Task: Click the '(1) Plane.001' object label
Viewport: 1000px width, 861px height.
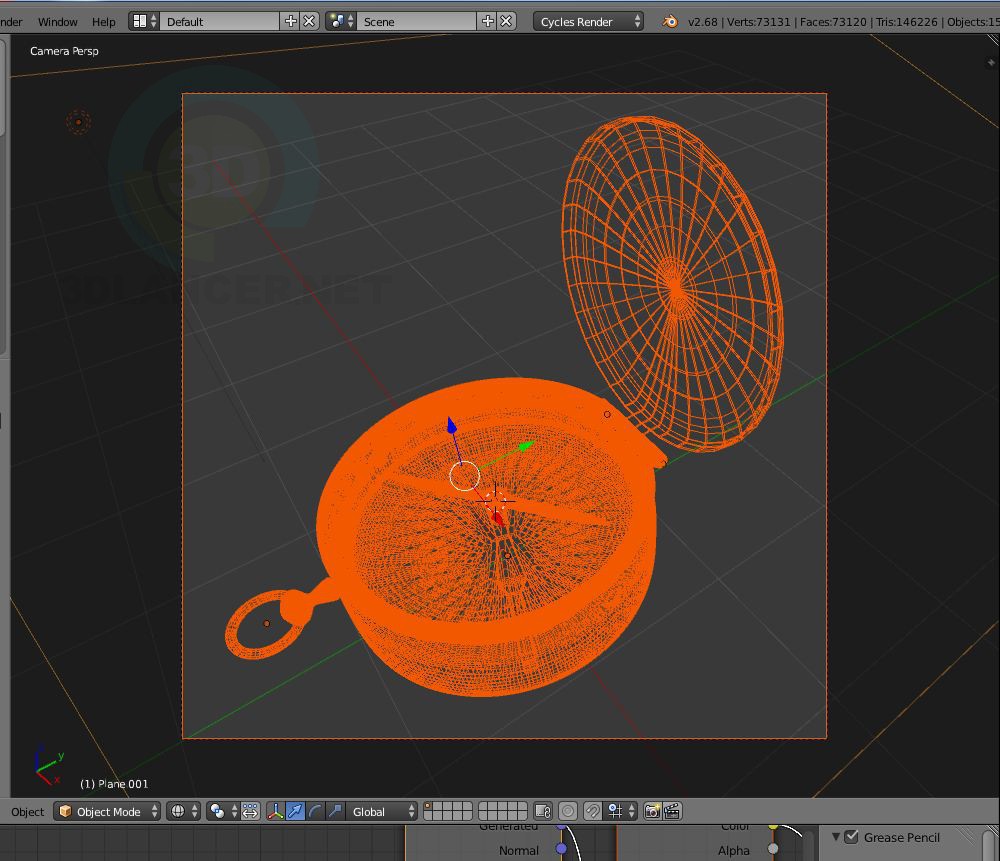Action: point(114,784)
